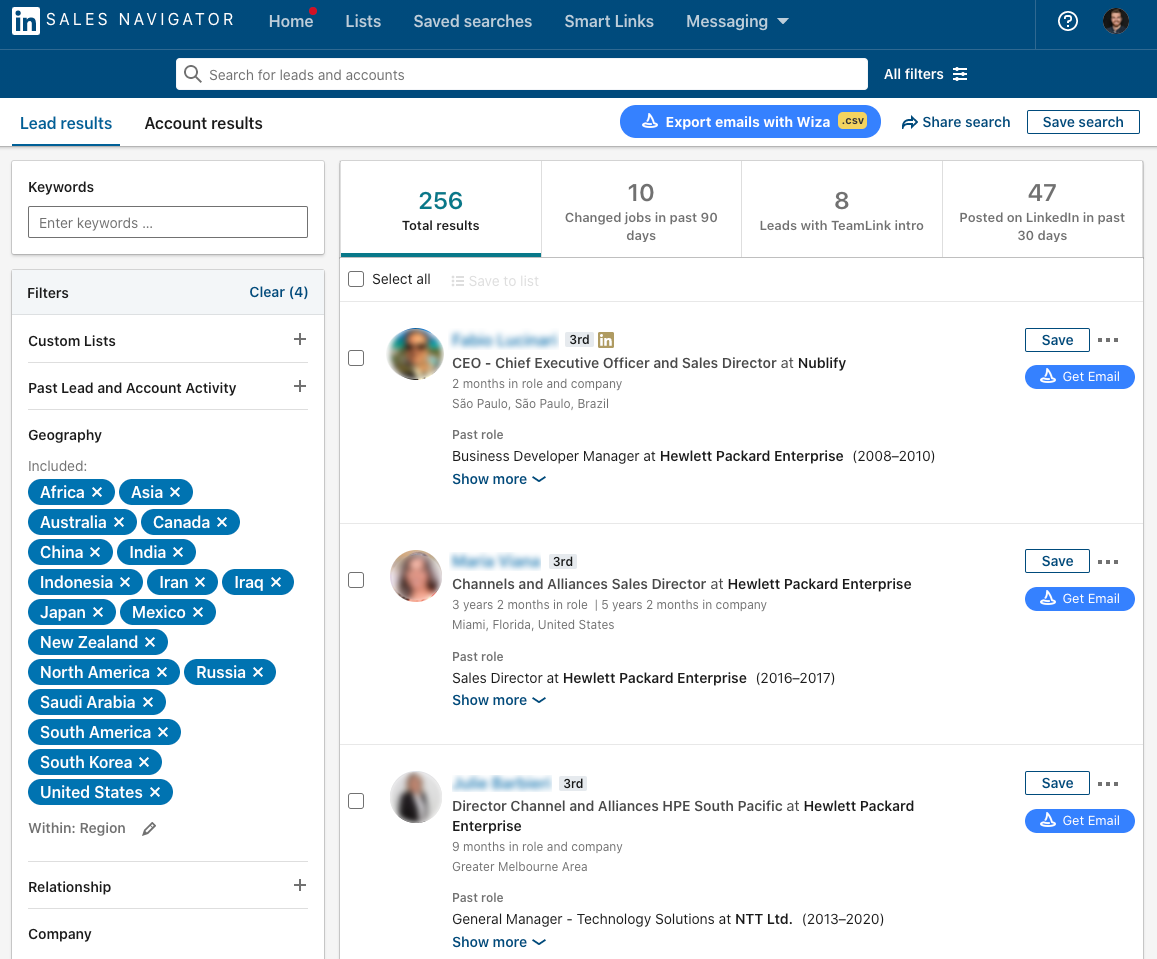Open more options for the Nublify CEO lead
The height and width of the screenshot is (959, 1157).
point(1108,340)
